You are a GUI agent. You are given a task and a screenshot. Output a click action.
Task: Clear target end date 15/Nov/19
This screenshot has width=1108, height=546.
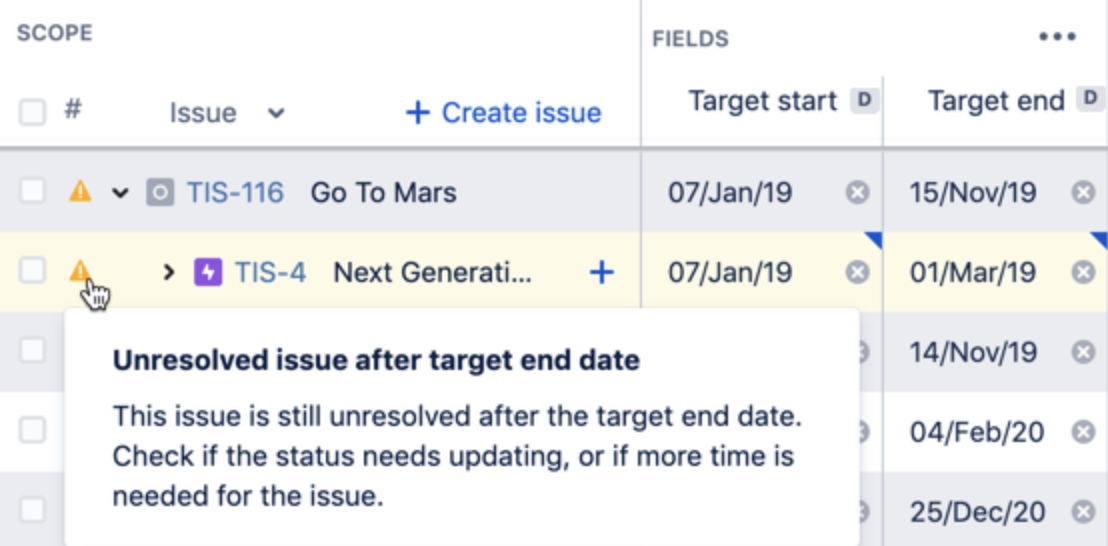coord(1083,192)
